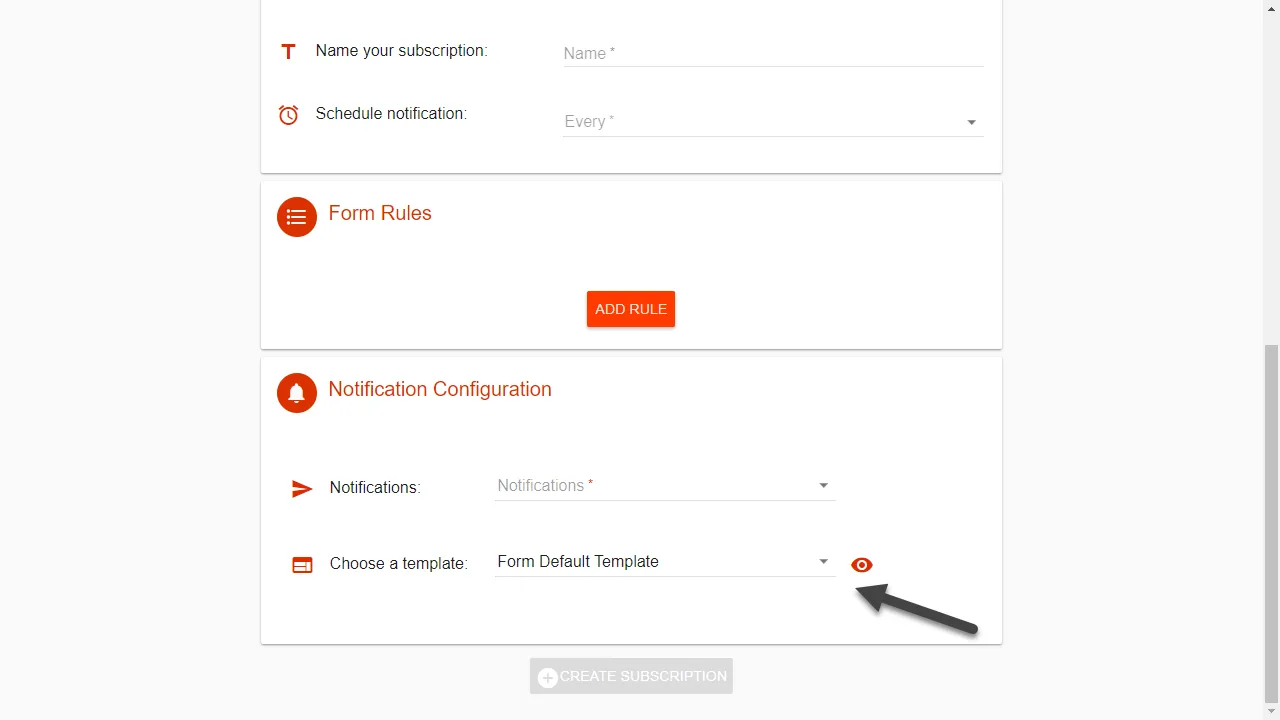Preview template with the eye icon

(861, 565)
